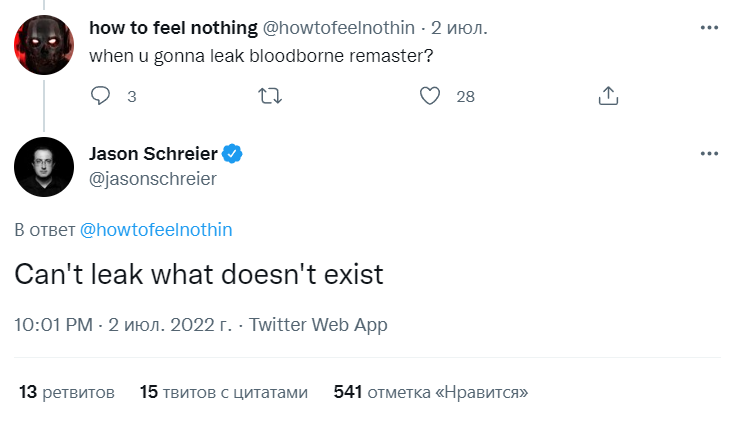Open Jason Schreier's profile picture
Image resolution: width=740 pixels, height=421 pixels.
[x=44, y=167]
